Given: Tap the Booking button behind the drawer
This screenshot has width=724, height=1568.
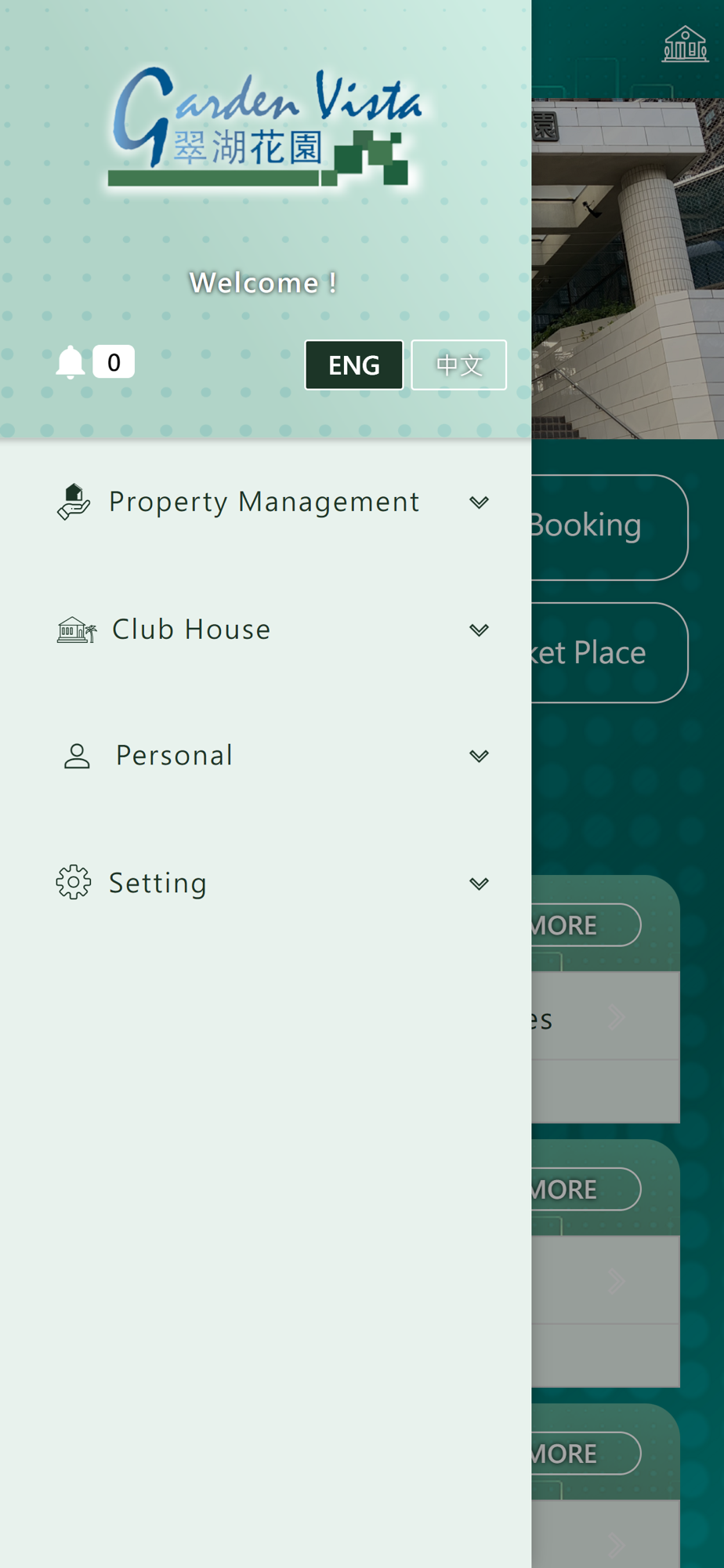Looking at the screenshot, I should pos(610,528).
